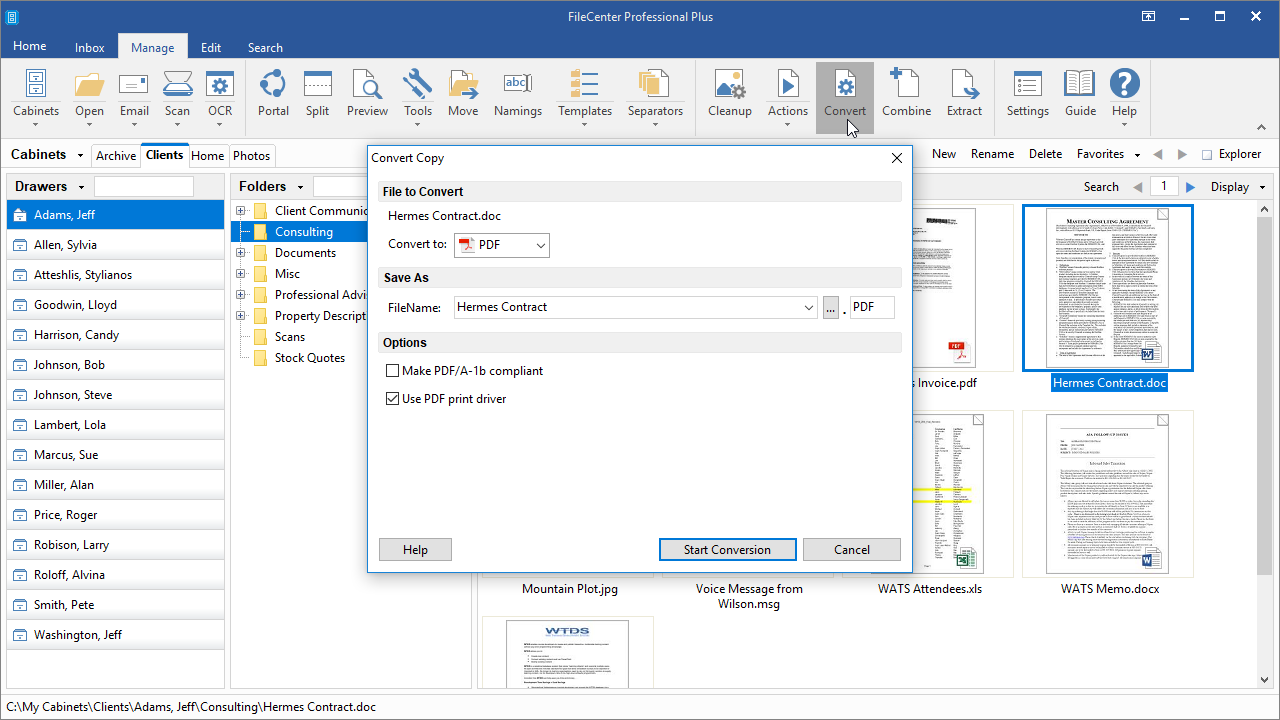Cancel the Convert Copy dialog
The width and height of the screenshot is (1280, 720).
tap(852, 550)
